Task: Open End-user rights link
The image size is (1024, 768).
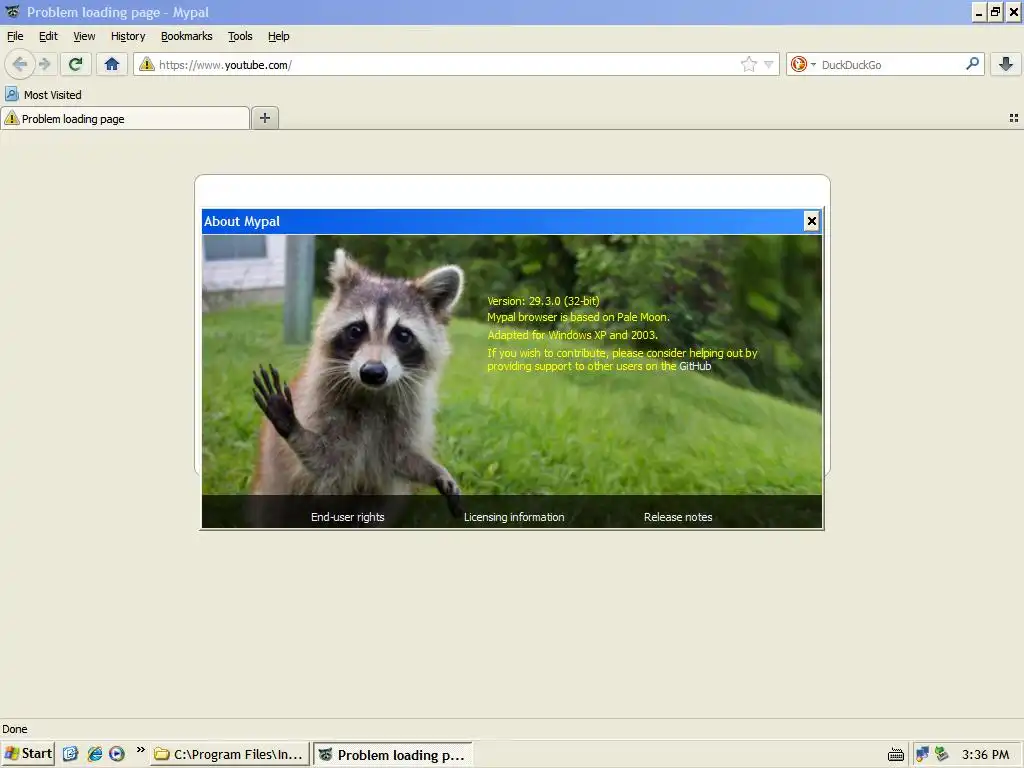Action: (x=347, y=517)
